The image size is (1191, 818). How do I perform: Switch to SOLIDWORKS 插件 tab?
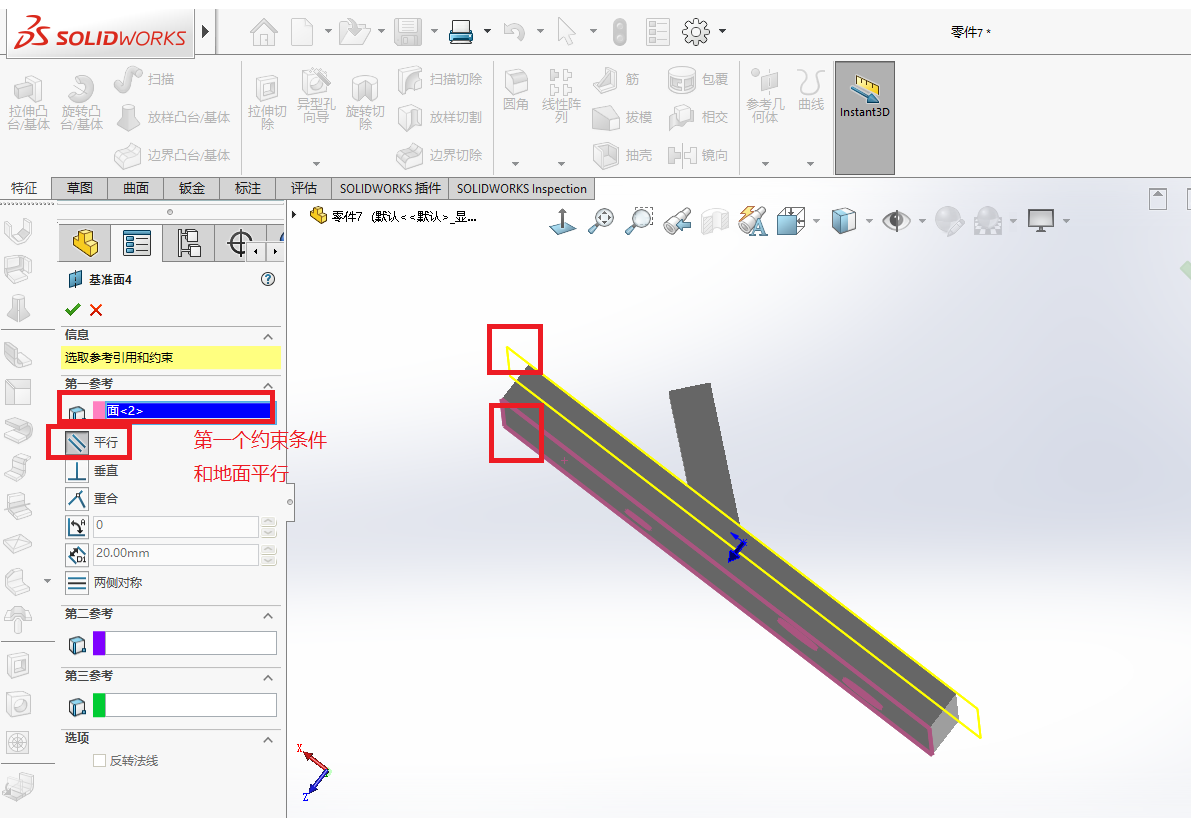(x=390, y=188)
